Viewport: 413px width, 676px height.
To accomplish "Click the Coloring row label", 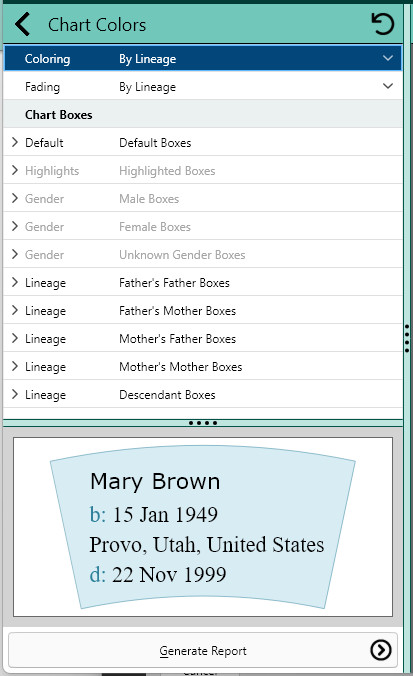I will 47,59.
